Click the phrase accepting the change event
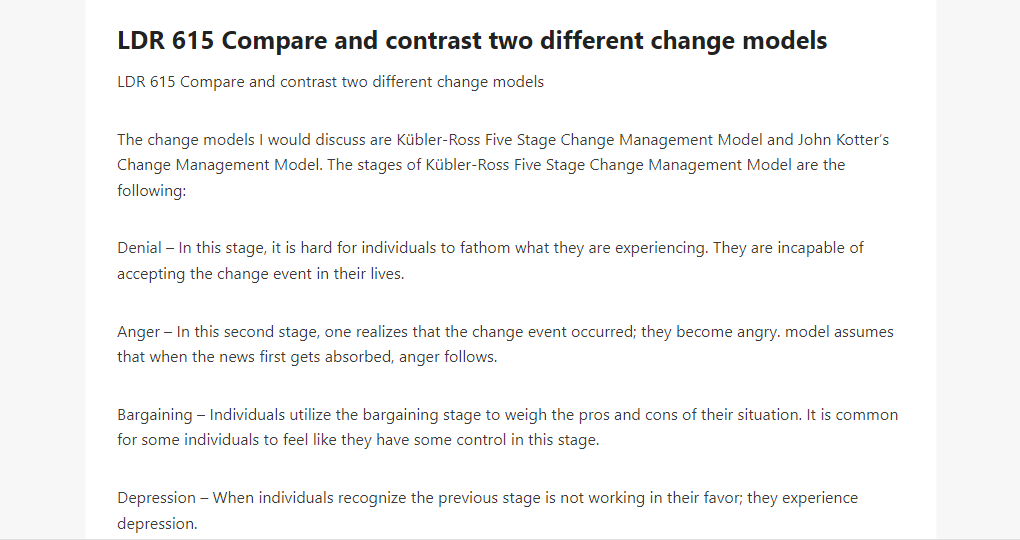Image resolution: width=1020 pixels, height=540 pixels. tap(215, 274)
